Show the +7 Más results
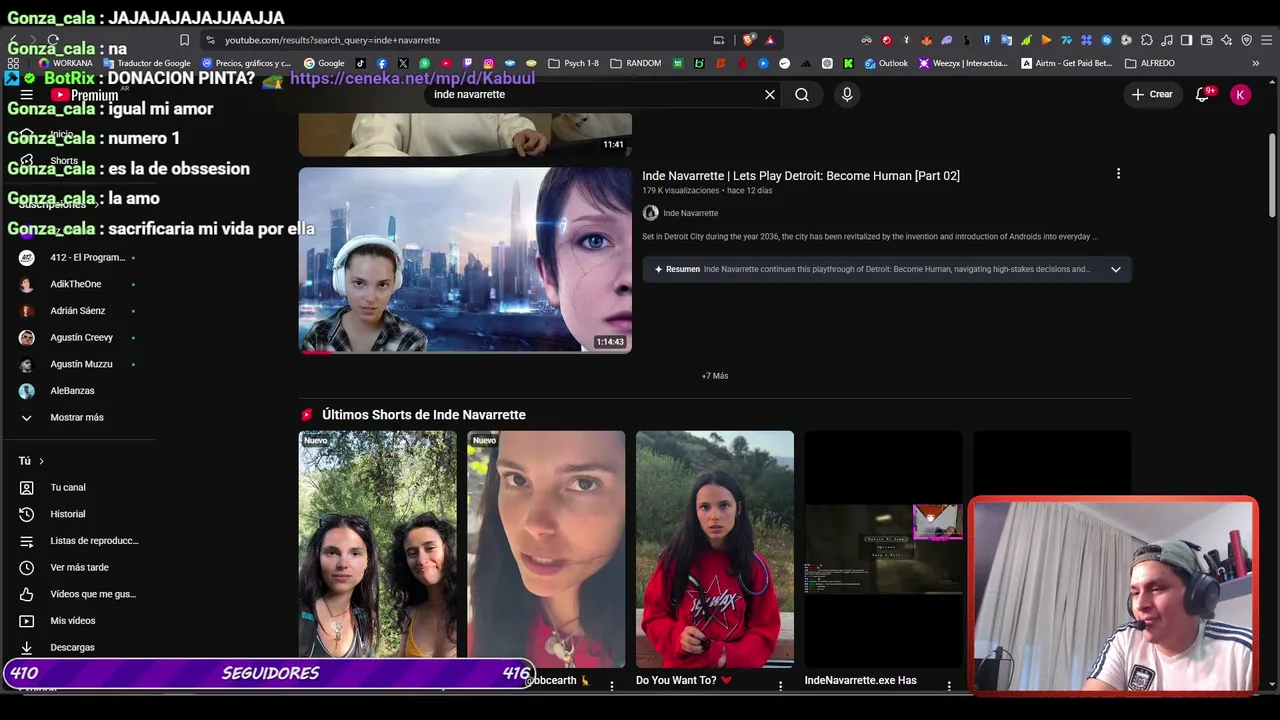Screen dimensions: 1280x720 click(x=715, y=376)
